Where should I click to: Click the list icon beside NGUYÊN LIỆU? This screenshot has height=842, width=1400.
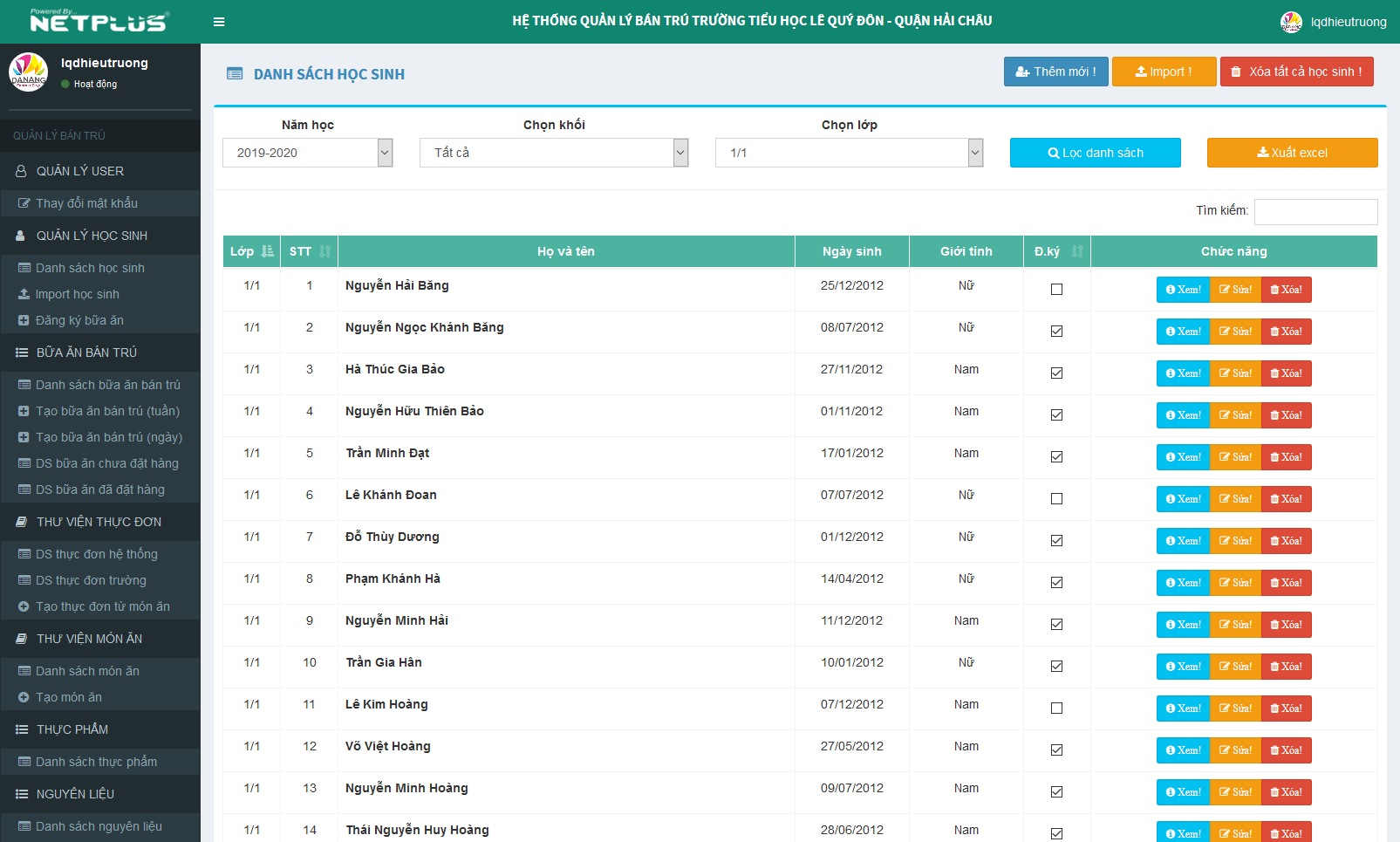pyautogui.click(x=22, y=794)
